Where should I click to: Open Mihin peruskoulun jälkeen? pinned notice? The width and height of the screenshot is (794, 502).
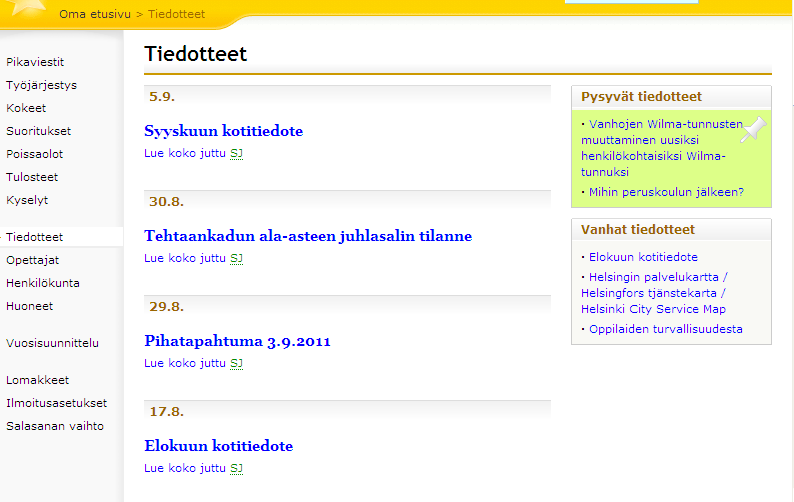tap(666, 192)
